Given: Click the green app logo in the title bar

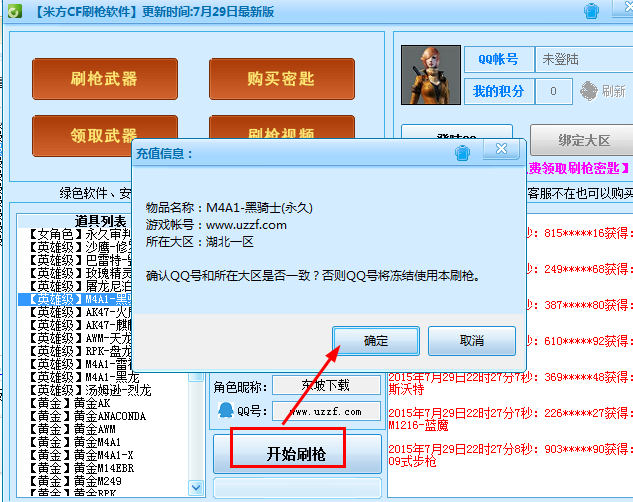Looking at the screenshot, I should (14, 11).
